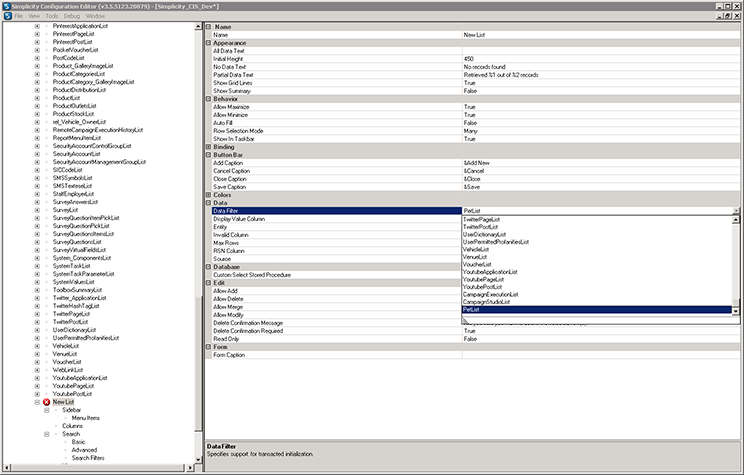The width and height of the screenshot is (744, 475).
Task: Click the Simplicity app icon in title bar
Action: point(7,6)
